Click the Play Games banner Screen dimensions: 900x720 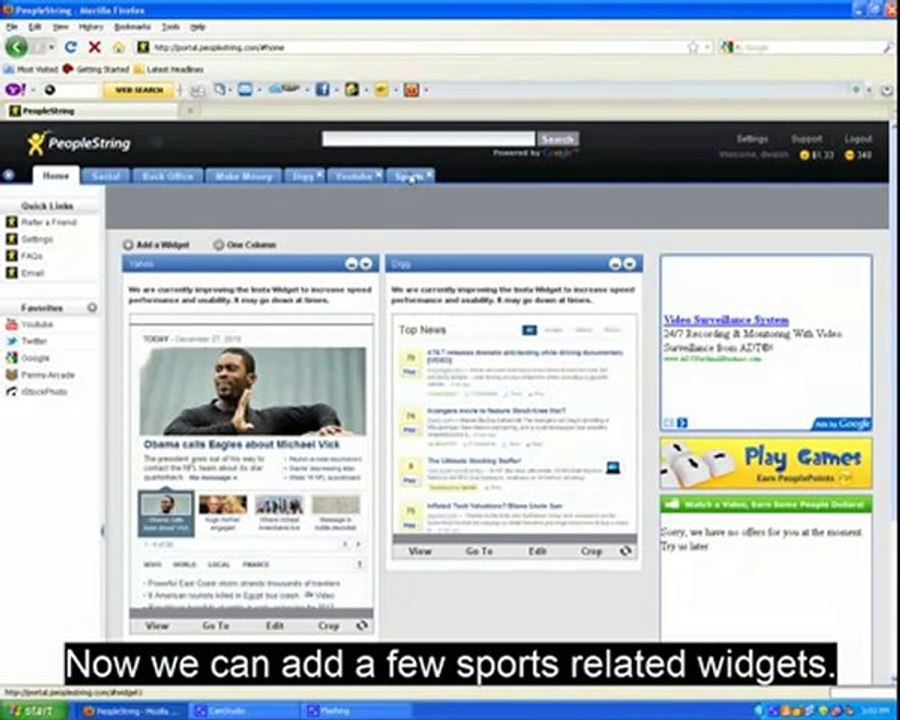766,463
